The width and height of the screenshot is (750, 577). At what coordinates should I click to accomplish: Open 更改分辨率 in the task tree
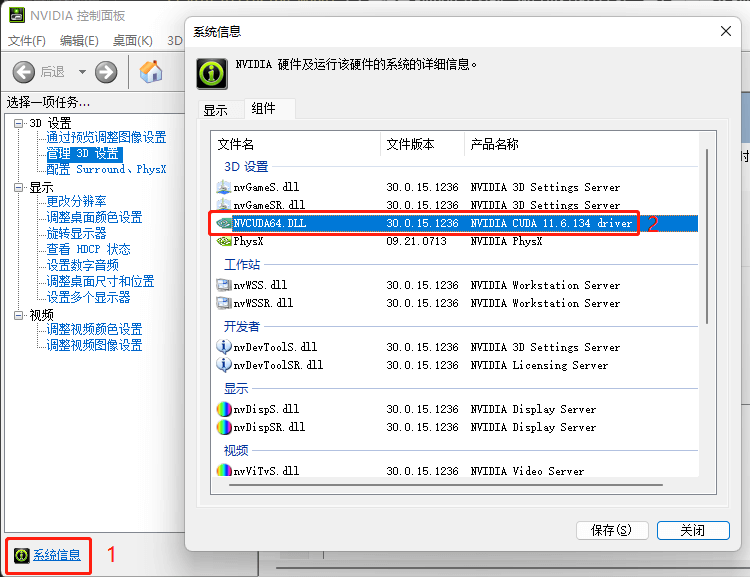pyautogui.click(x=76, y=201)
